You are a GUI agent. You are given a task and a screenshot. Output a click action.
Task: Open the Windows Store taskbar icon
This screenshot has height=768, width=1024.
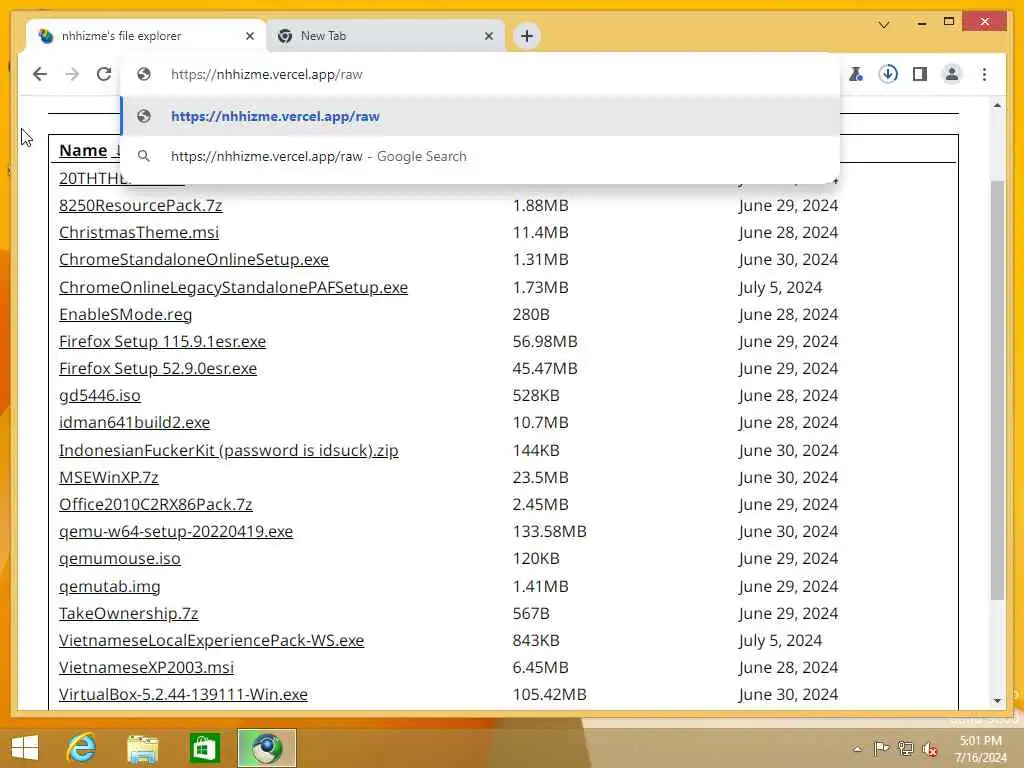click(204, 748)
